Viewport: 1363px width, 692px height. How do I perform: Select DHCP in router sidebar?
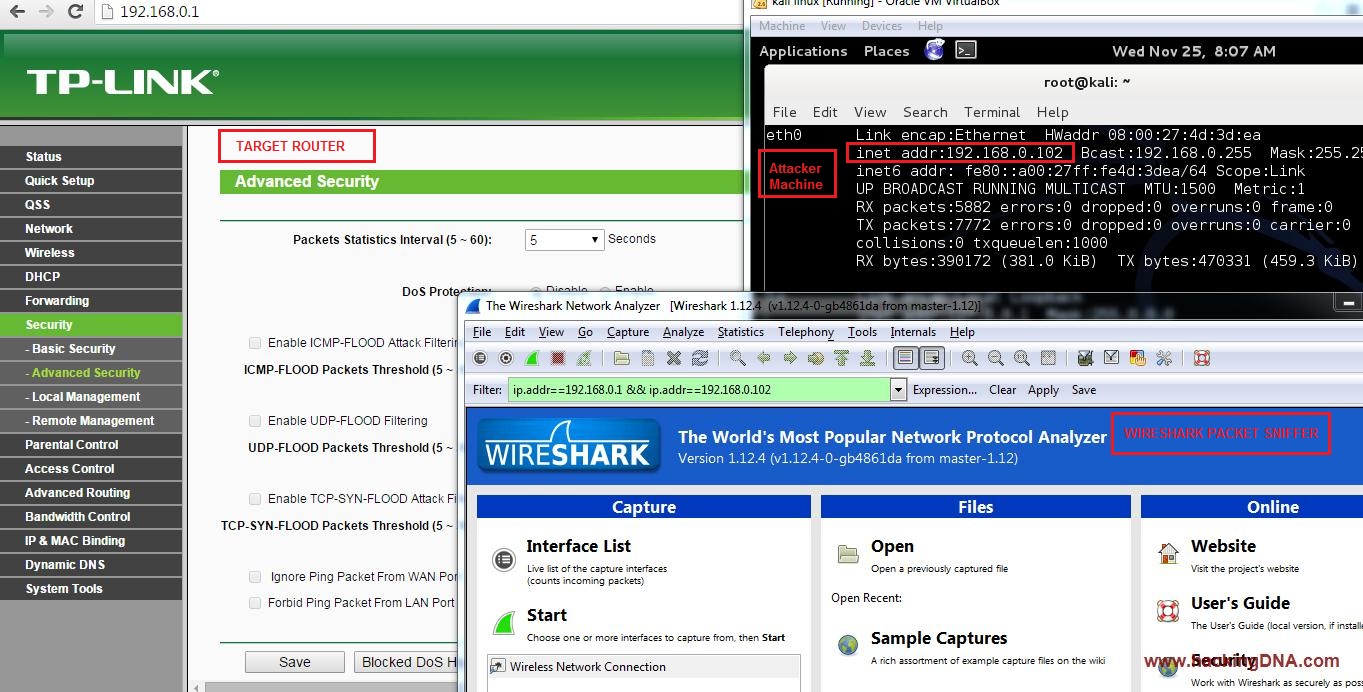91,277
